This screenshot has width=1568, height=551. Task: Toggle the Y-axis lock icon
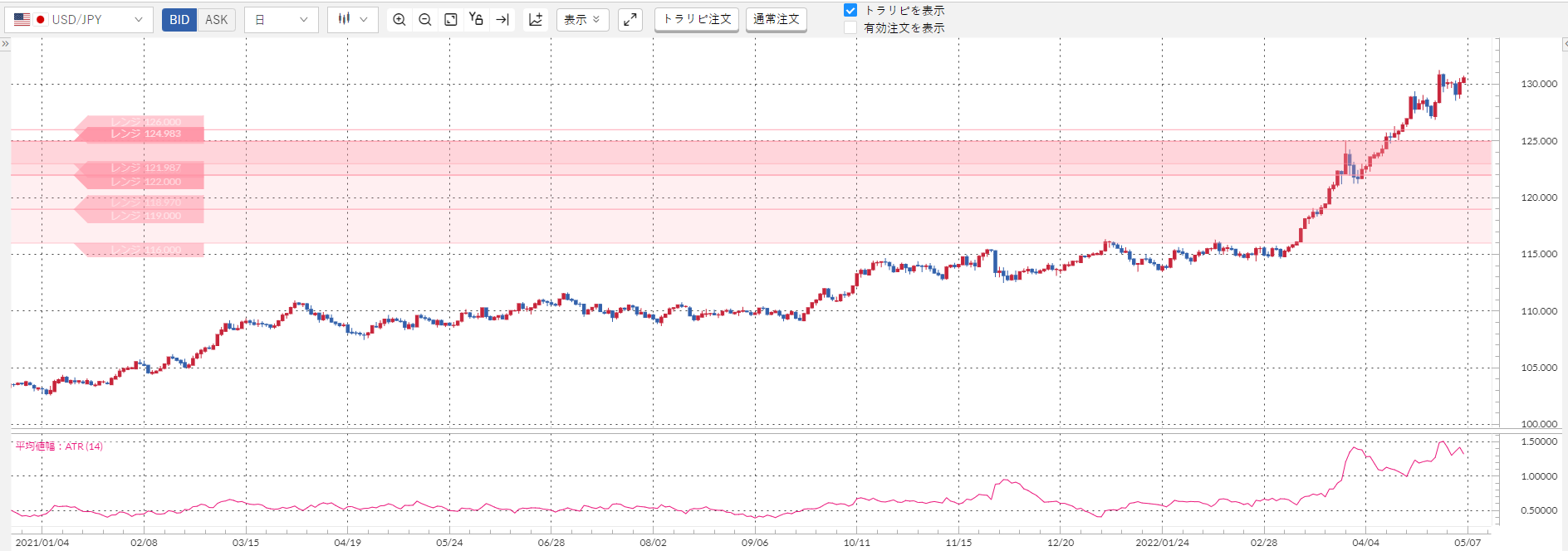(476, 19)
